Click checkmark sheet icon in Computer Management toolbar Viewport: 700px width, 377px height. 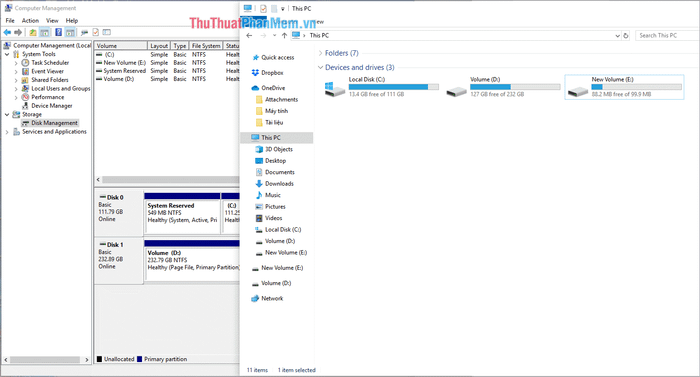96,32
